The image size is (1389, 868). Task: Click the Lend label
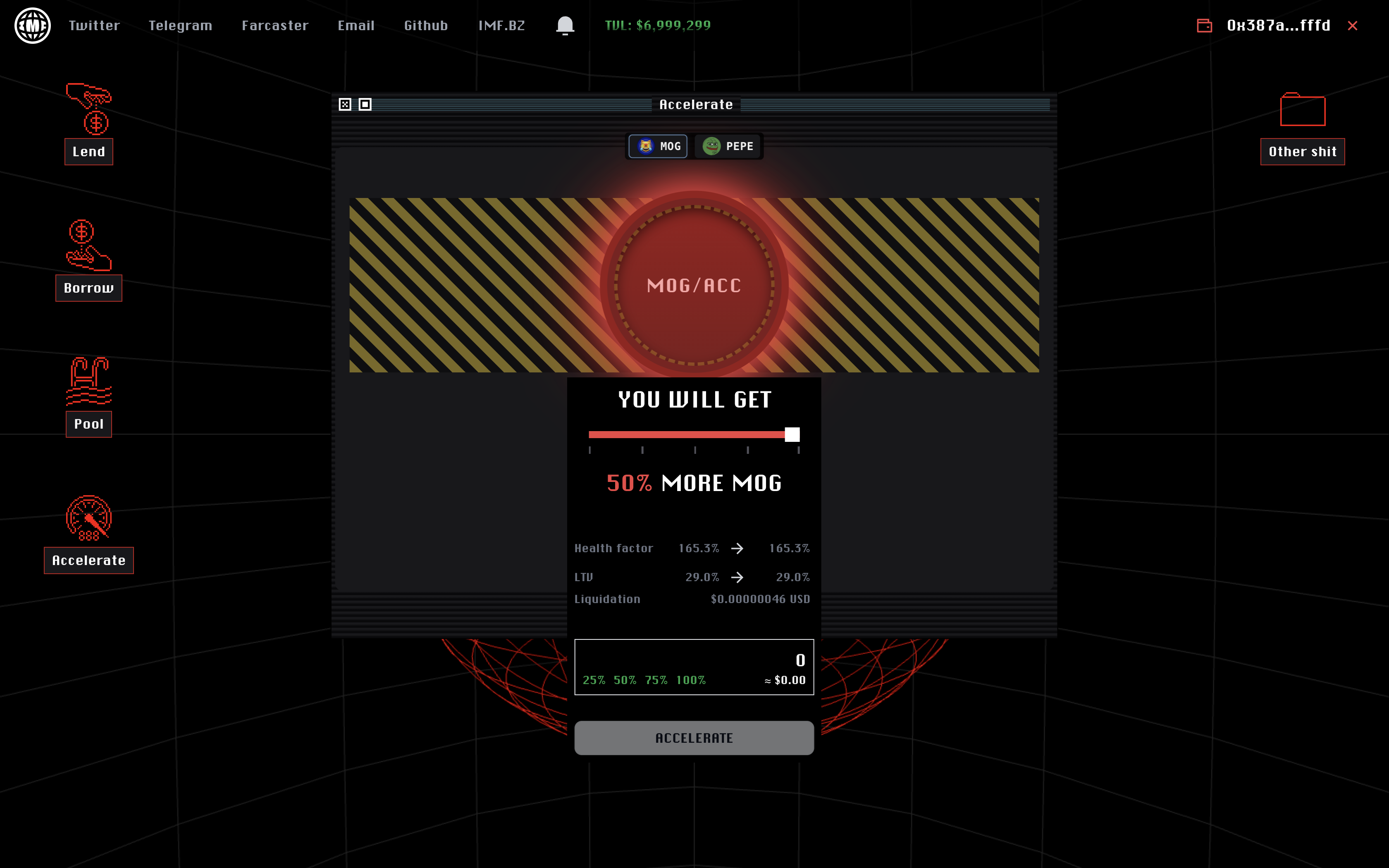coord(89,152)
